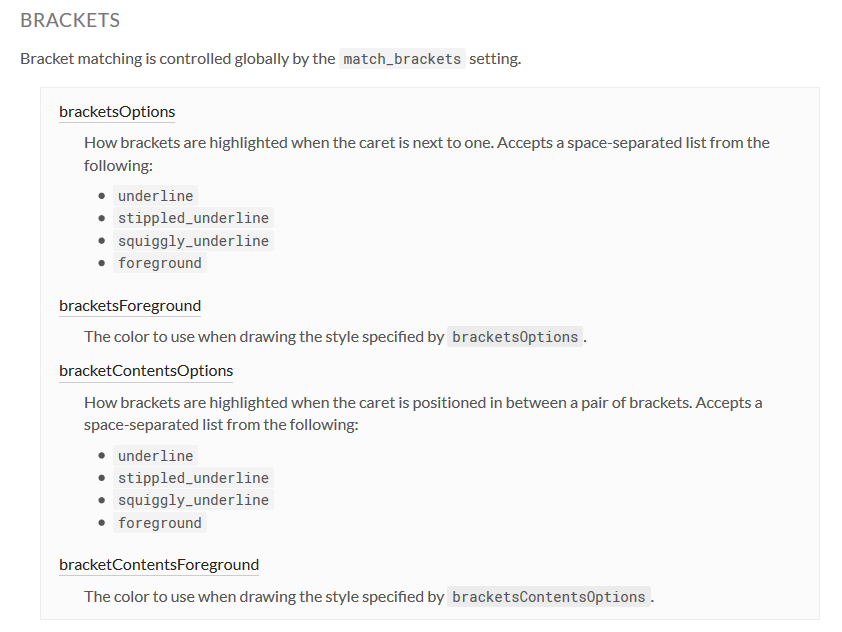Click the match_brackets setting code in the intro
The image size is (842, 632).
pos(402,59)
